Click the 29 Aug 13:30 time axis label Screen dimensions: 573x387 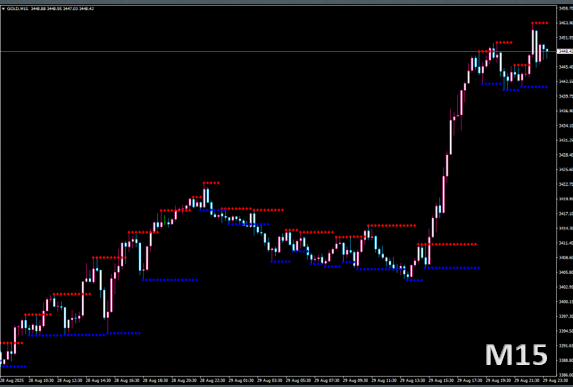[x=412, y=381]
